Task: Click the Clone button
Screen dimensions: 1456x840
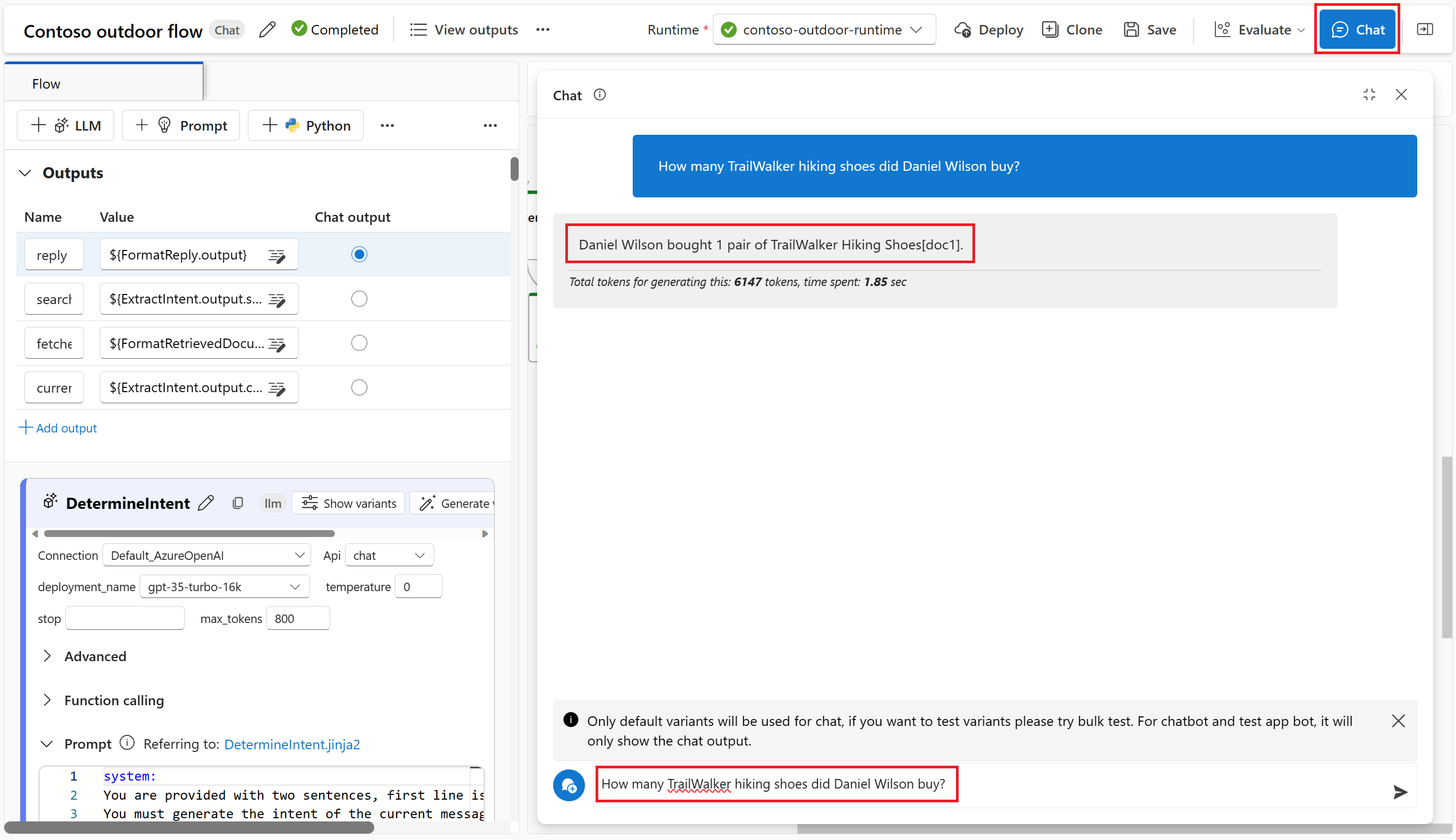Action: click(x=1072, y=29)
